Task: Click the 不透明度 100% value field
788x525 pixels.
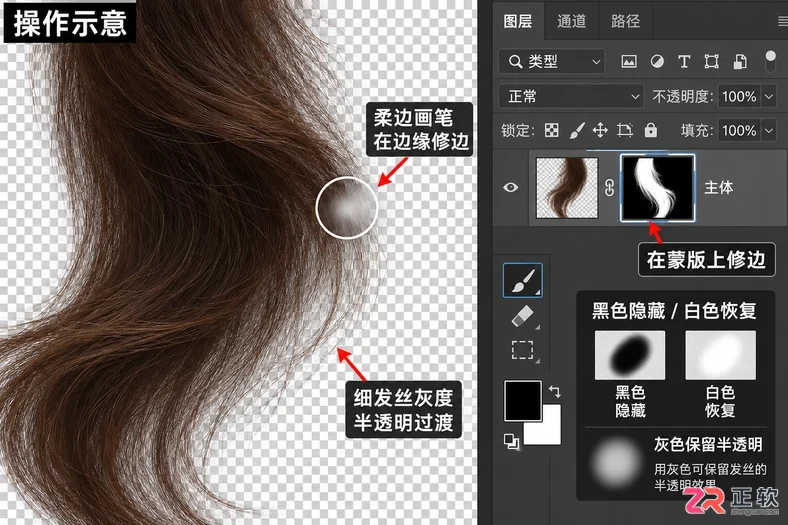Action: [739, 96]
